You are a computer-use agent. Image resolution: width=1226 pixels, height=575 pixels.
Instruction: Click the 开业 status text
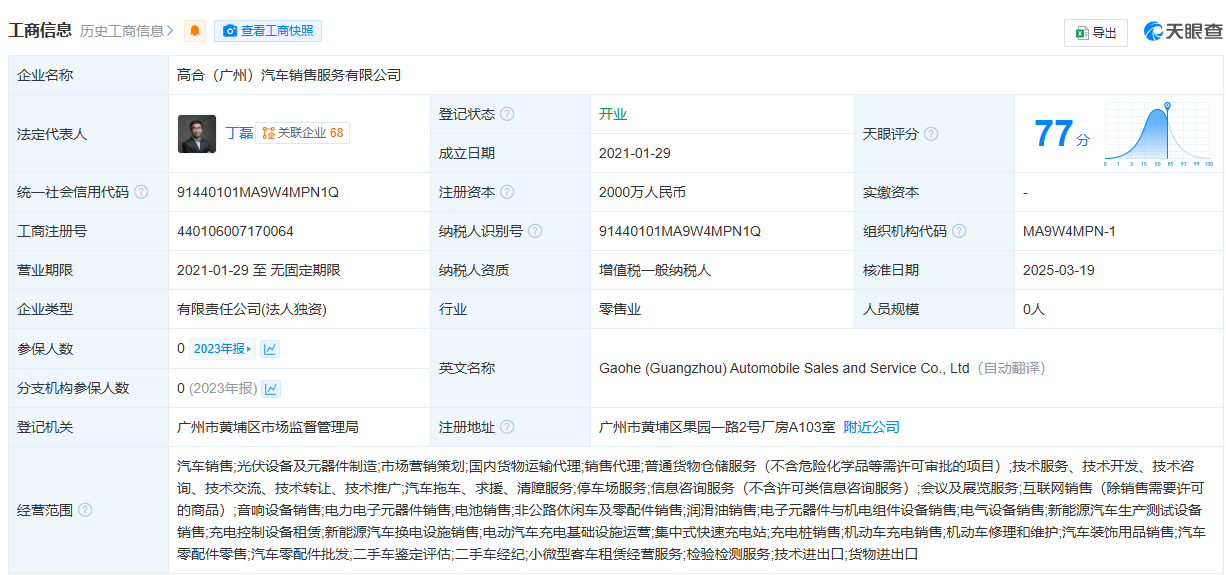click(613, 114)
